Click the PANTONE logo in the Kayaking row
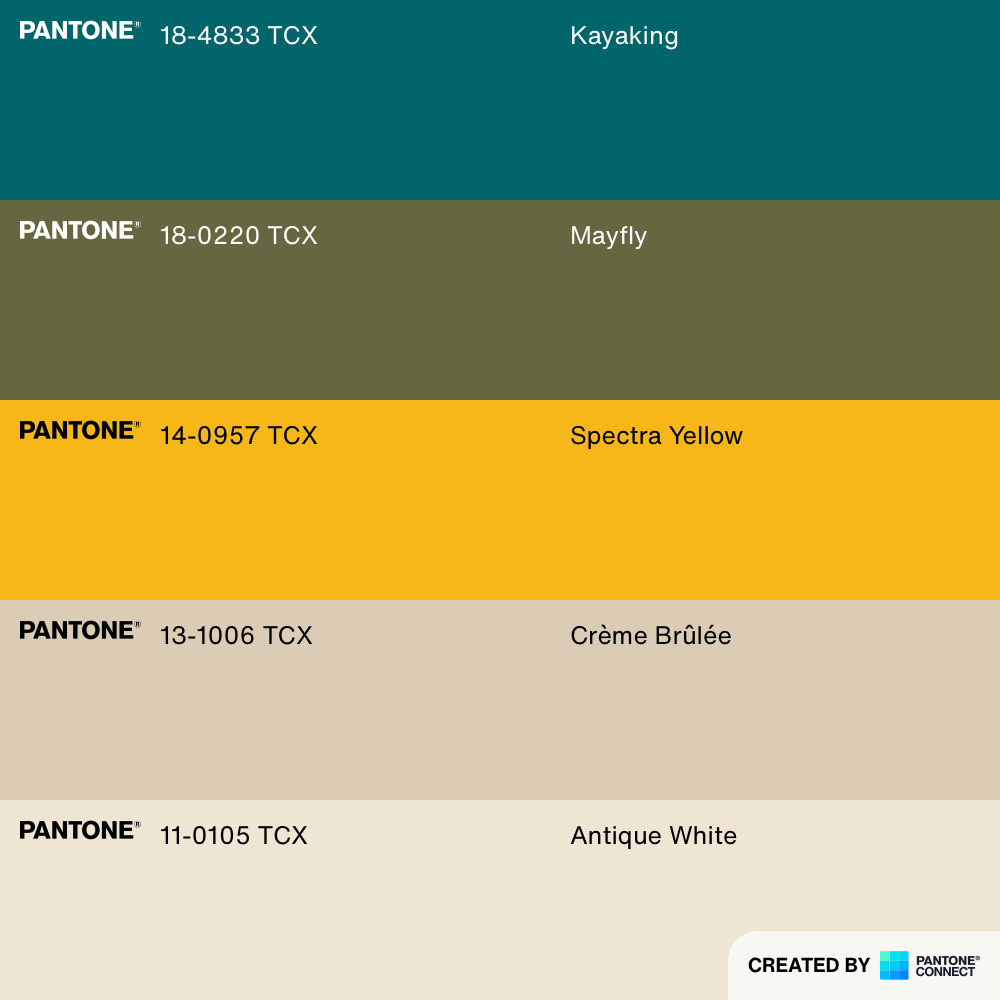 coord(80,31)
